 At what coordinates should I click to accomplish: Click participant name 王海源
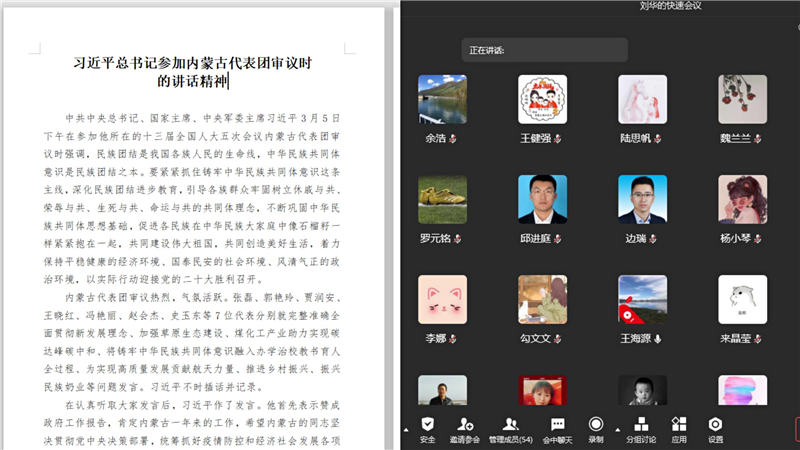[x=635, y=338]
